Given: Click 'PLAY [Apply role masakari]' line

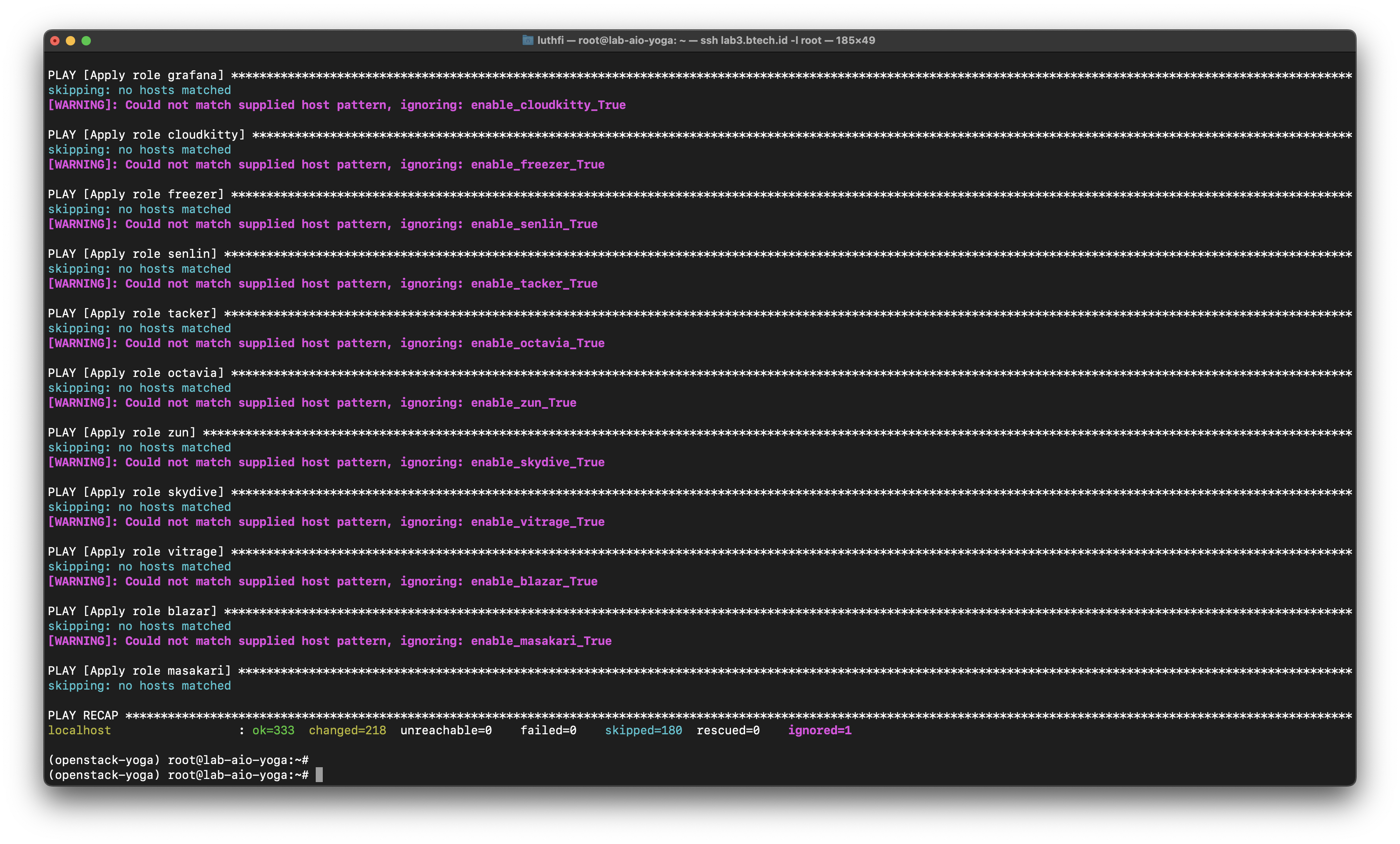Looking at the screenshot, I should 700,671.
